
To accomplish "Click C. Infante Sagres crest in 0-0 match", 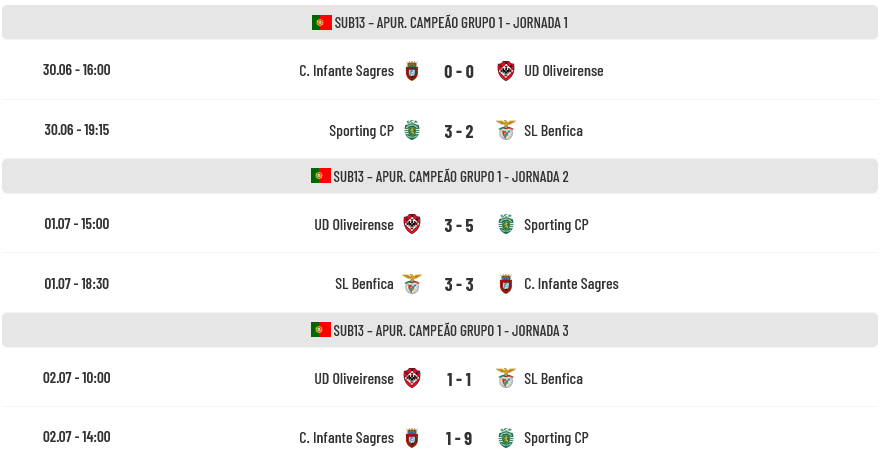I will [412, 71].
